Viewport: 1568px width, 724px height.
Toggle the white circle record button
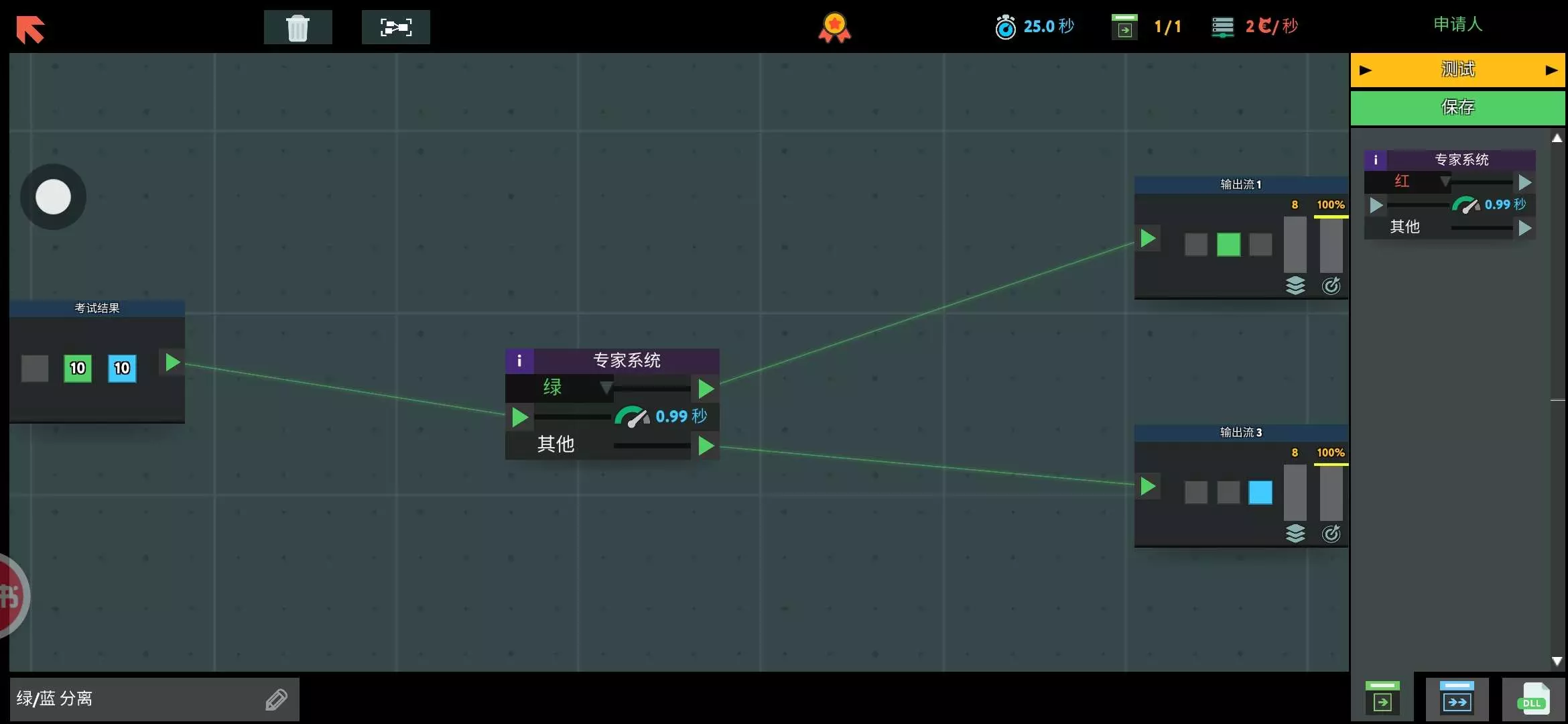coord(53,197)
